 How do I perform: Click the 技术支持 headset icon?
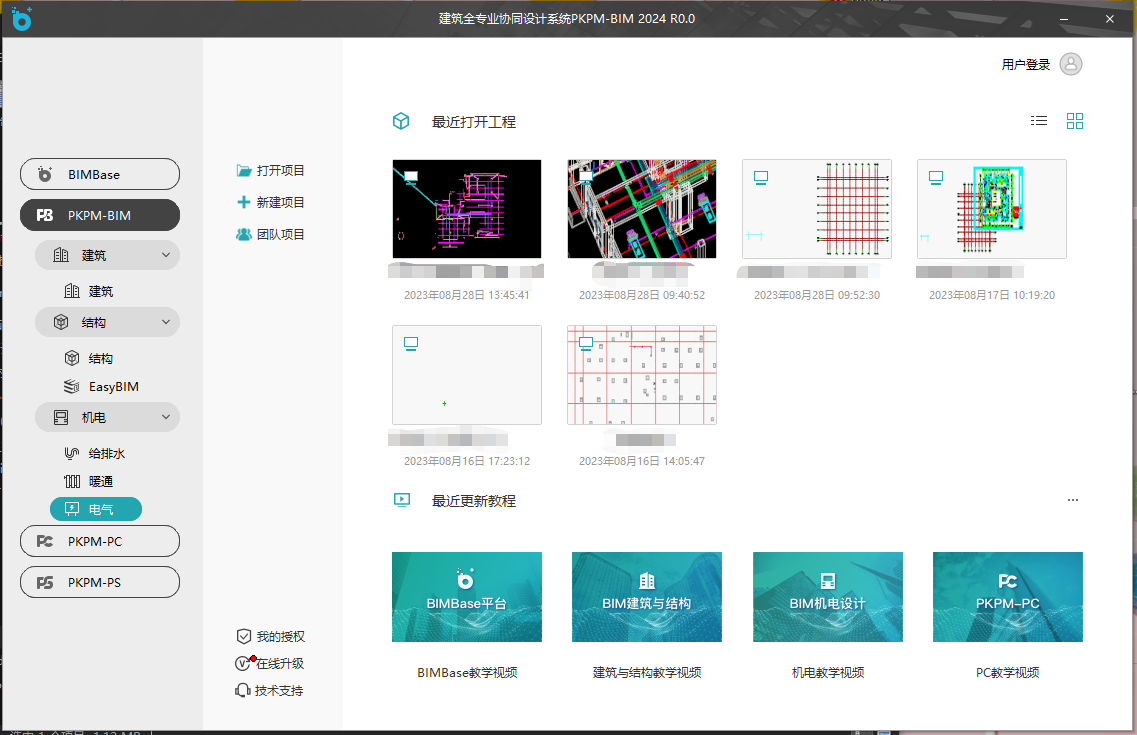tap(243, 691)
